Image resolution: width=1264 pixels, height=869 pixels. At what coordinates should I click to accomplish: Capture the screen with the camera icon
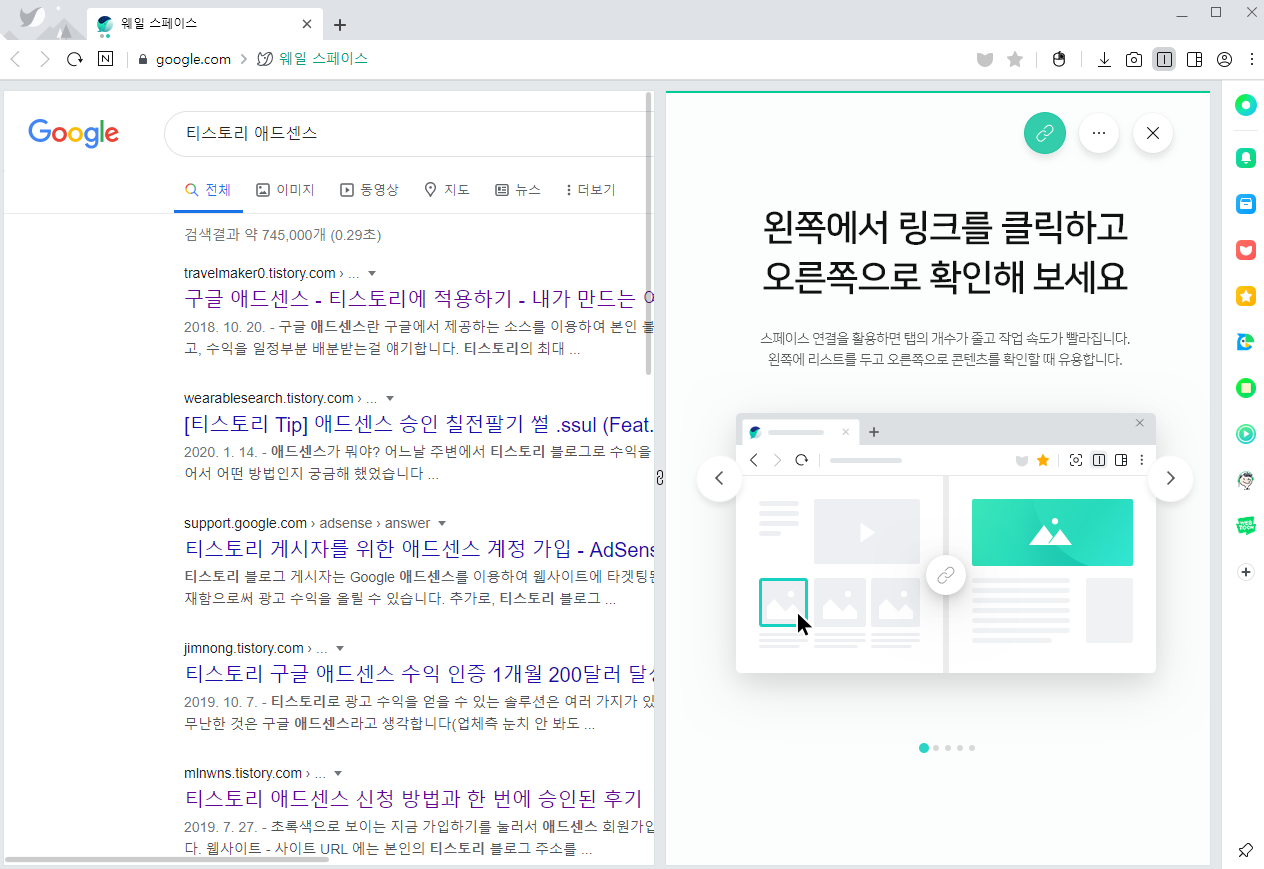tap(1134, 60)
